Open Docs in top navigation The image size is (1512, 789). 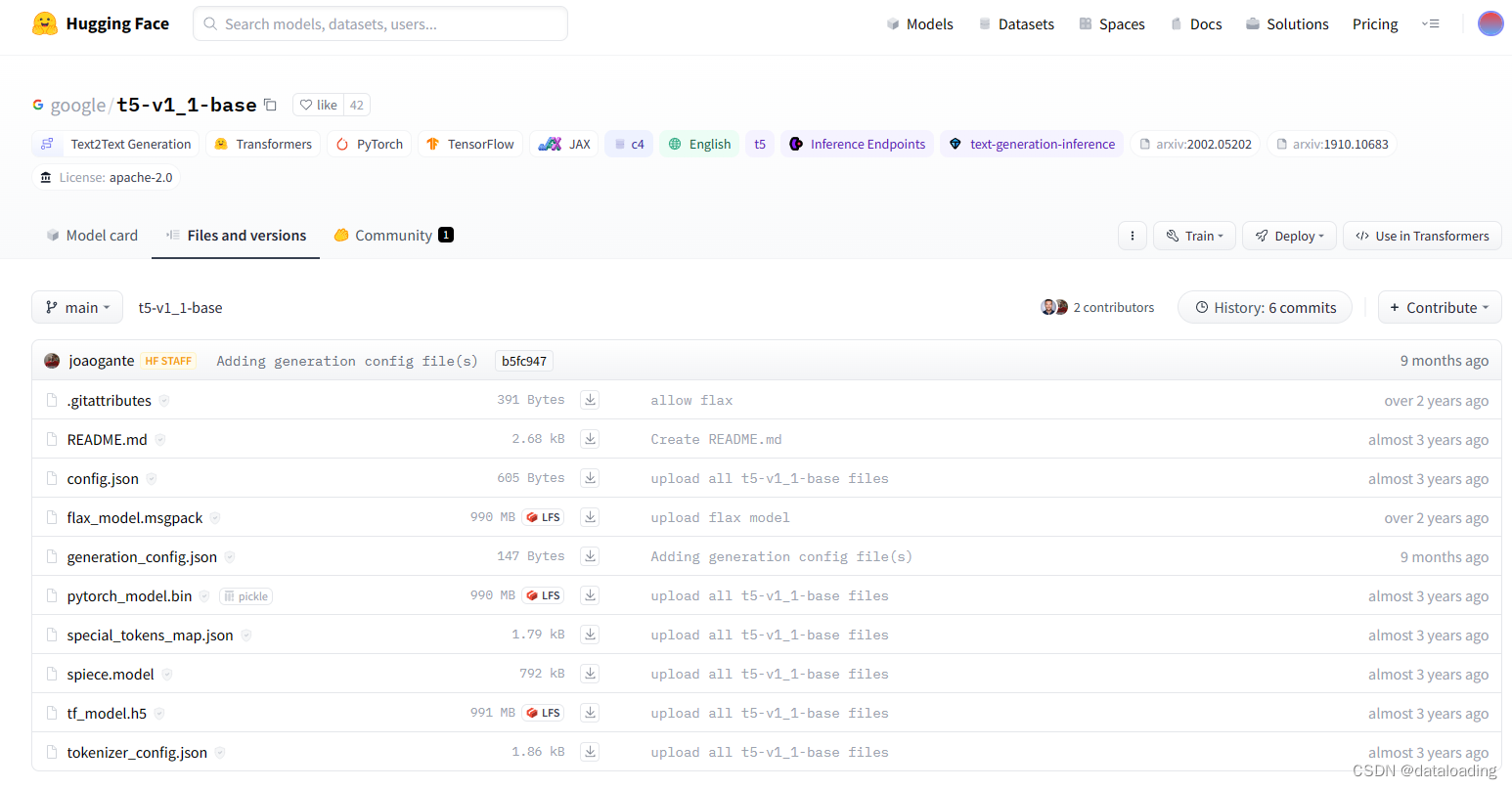click(1196, 23)
